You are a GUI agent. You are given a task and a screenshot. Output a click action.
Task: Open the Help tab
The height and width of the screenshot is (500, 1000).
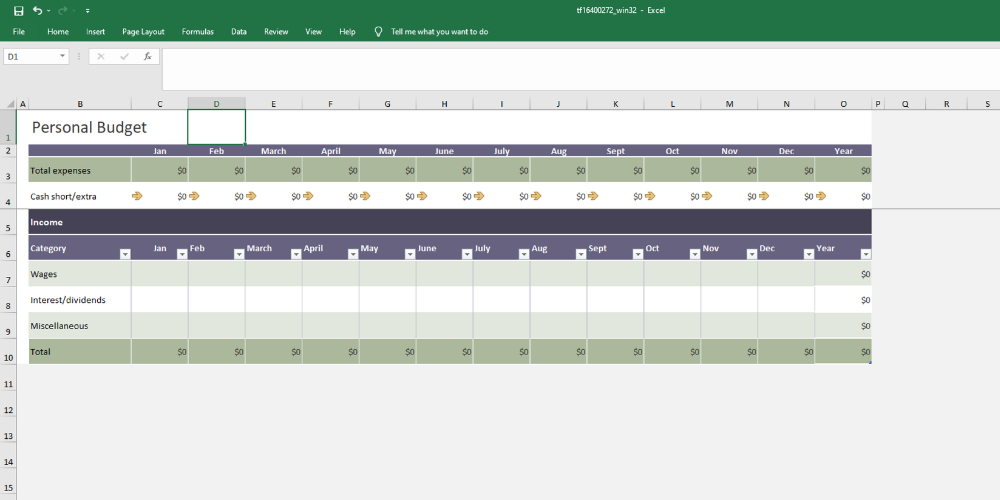click(x=348, y=31)
